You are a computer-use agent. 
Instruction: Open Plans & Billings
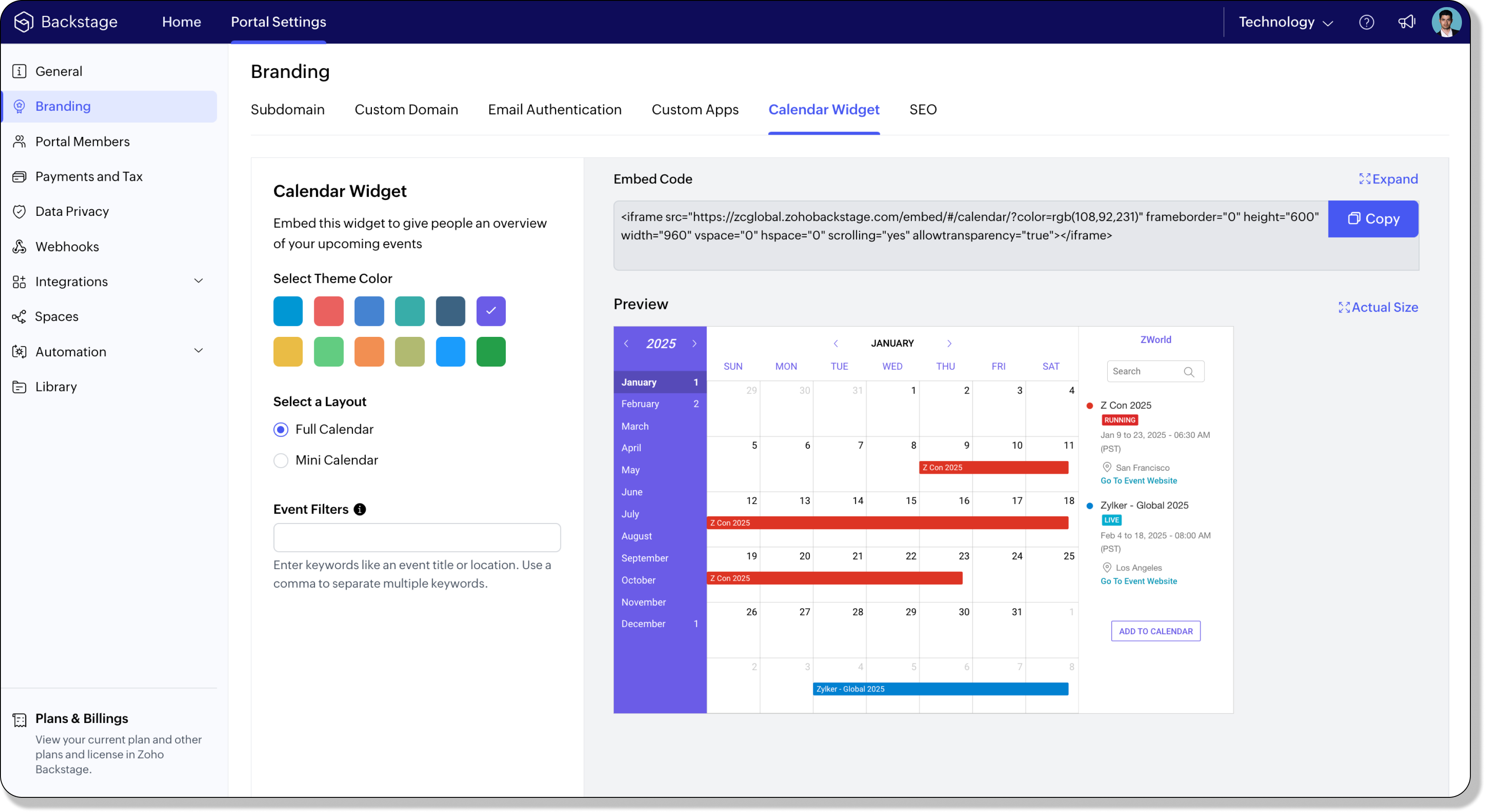point(81,719)
